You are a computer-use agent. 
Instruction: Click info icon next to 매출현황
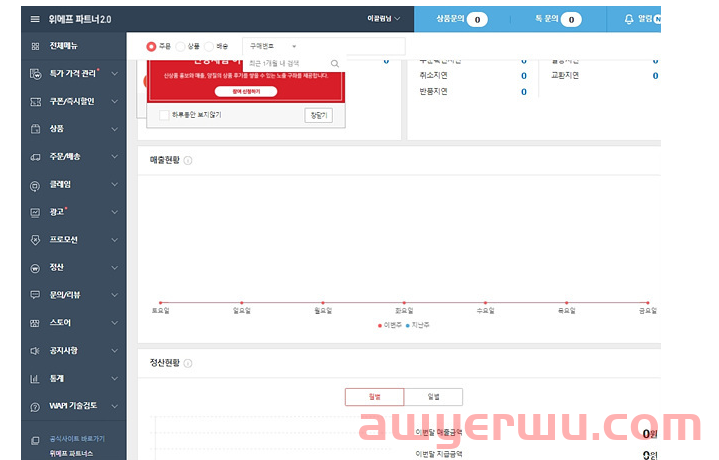[x=188, y=160]
